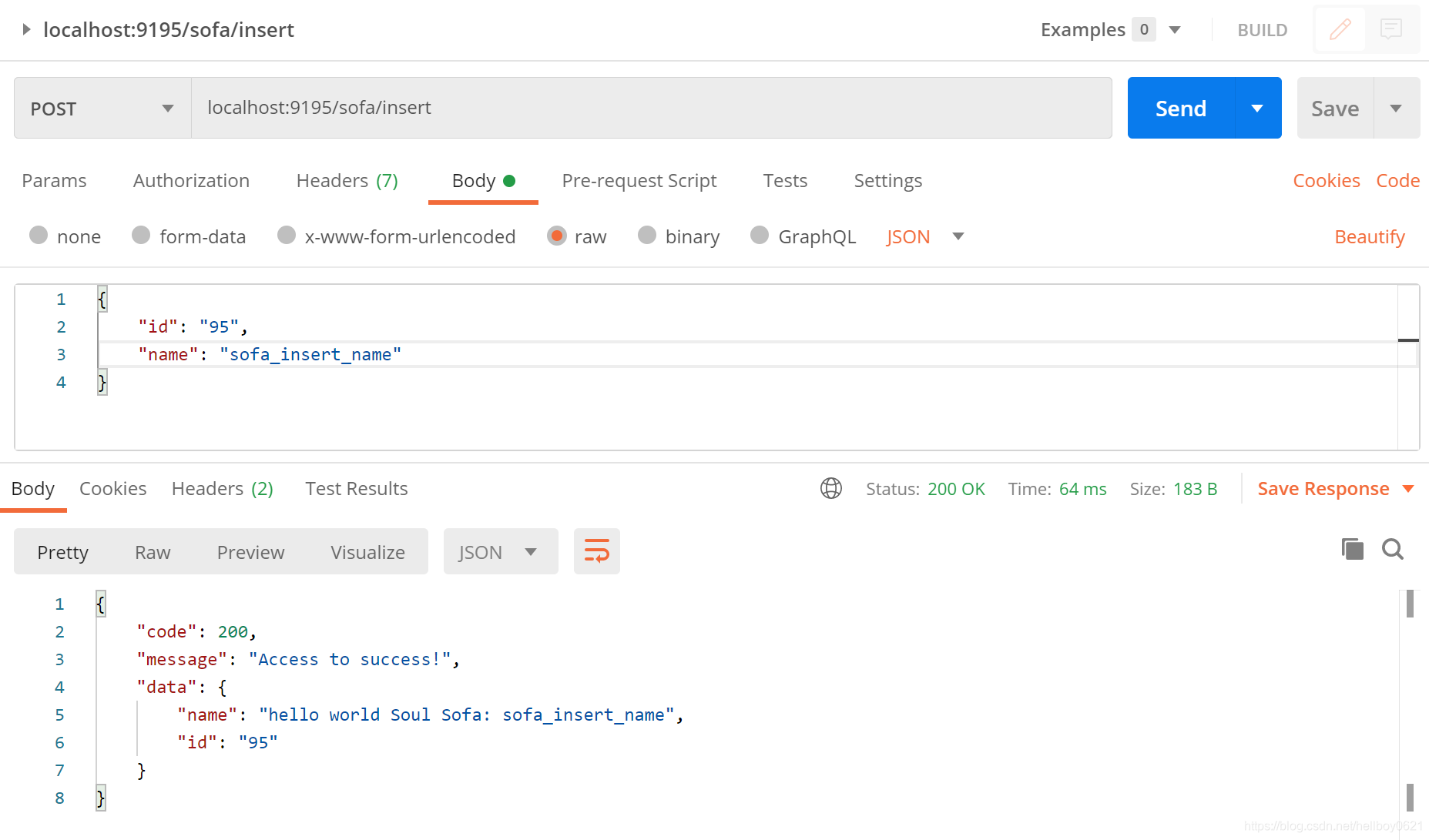The height and width of the screenshot is (840, 1429).
Task: Click response size 183 B
Action: 1195,489
